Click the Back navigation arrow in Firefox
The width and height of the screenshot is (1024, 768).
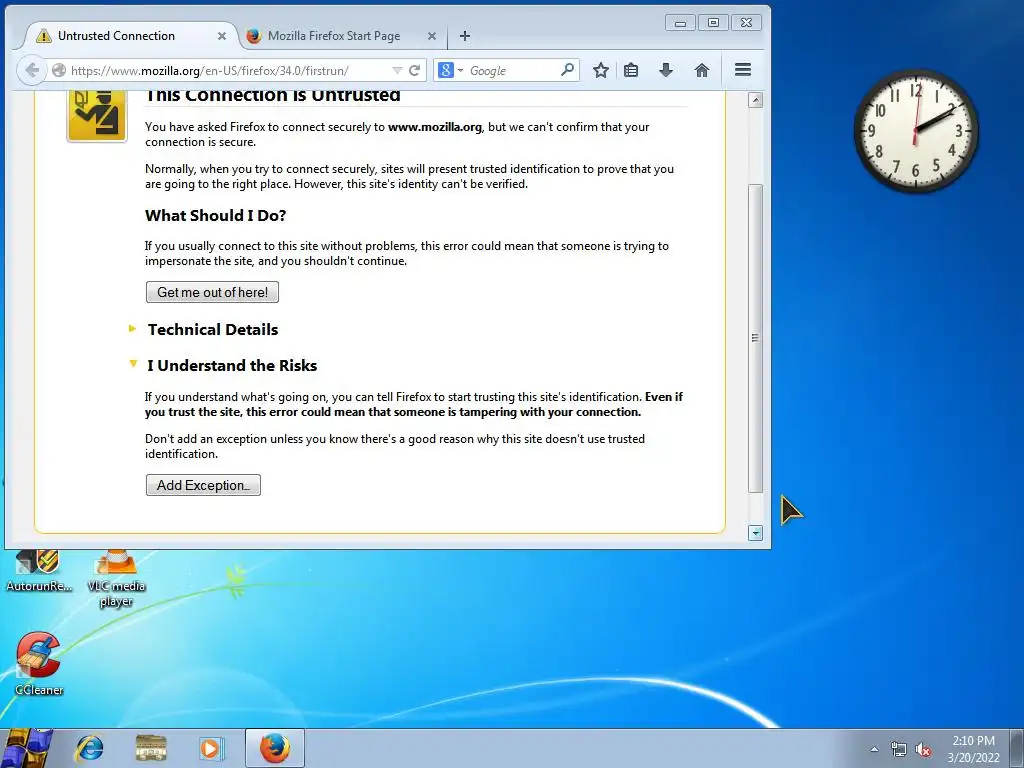pyautogui.click(x=31, y=71)
